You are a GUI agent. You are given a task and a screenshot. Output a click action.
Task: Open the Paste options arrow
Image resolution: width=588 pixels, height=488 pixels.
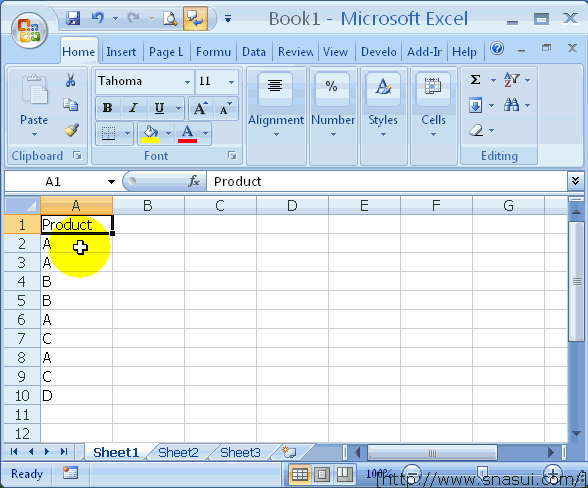coord(34,134)
